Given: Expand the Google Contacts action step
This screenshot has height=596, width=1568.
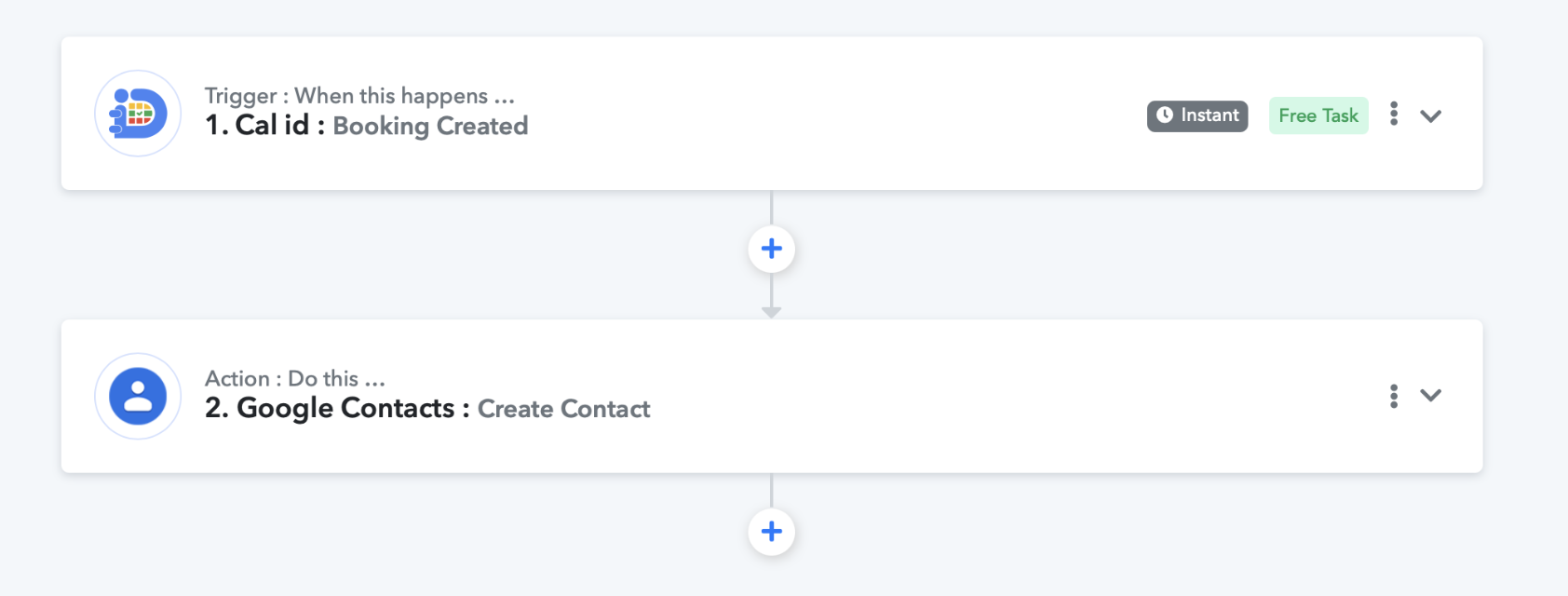Looking at the screenshot, I should coord(1430,396).
